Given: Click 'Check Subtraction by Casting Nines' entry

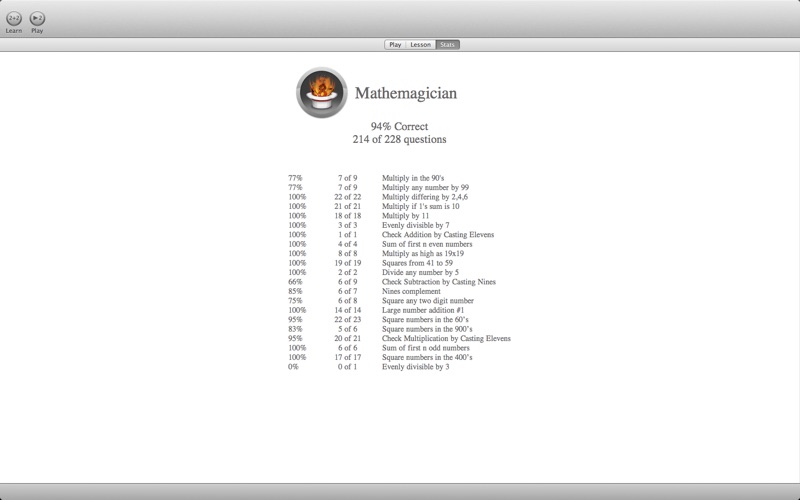Looking at the screenshot, I should click(x=438, y=282).
